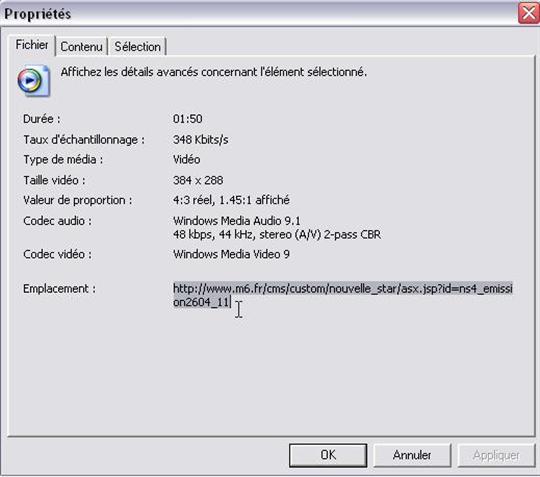540x477 pixels.
Task: Click the Windows Media Video 9 value
Action: (x=231, y=254)
